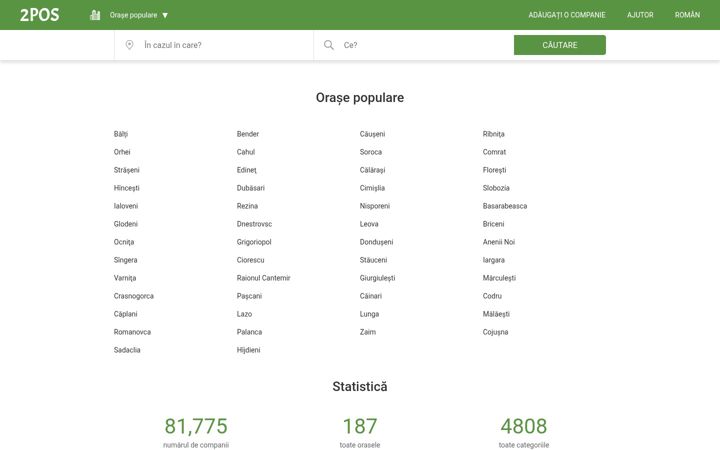Image resolution: width=720 pixels, height=450 pixels.
Task: Open the ROMÂN language selector
Action: (687, 15)
